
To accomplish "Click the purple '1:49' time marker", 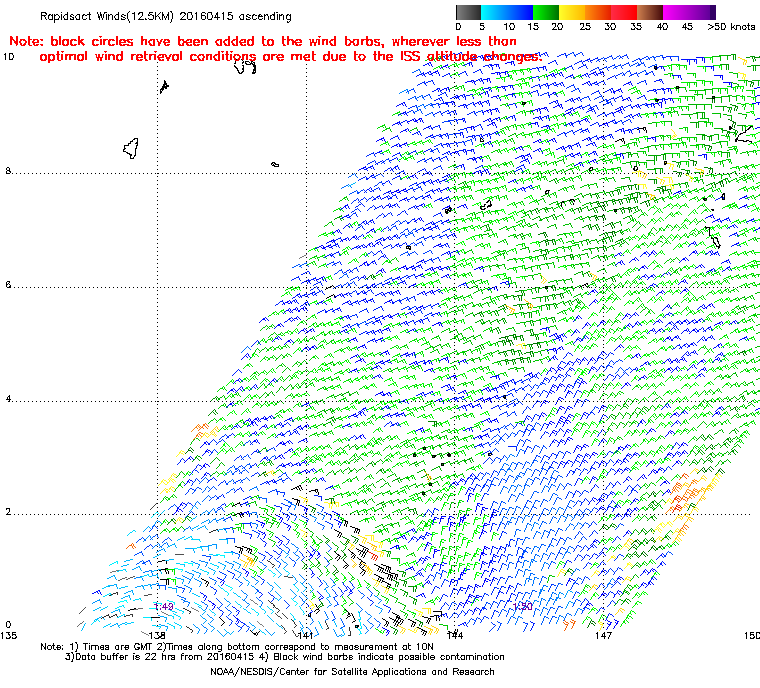I will (164, 607).
